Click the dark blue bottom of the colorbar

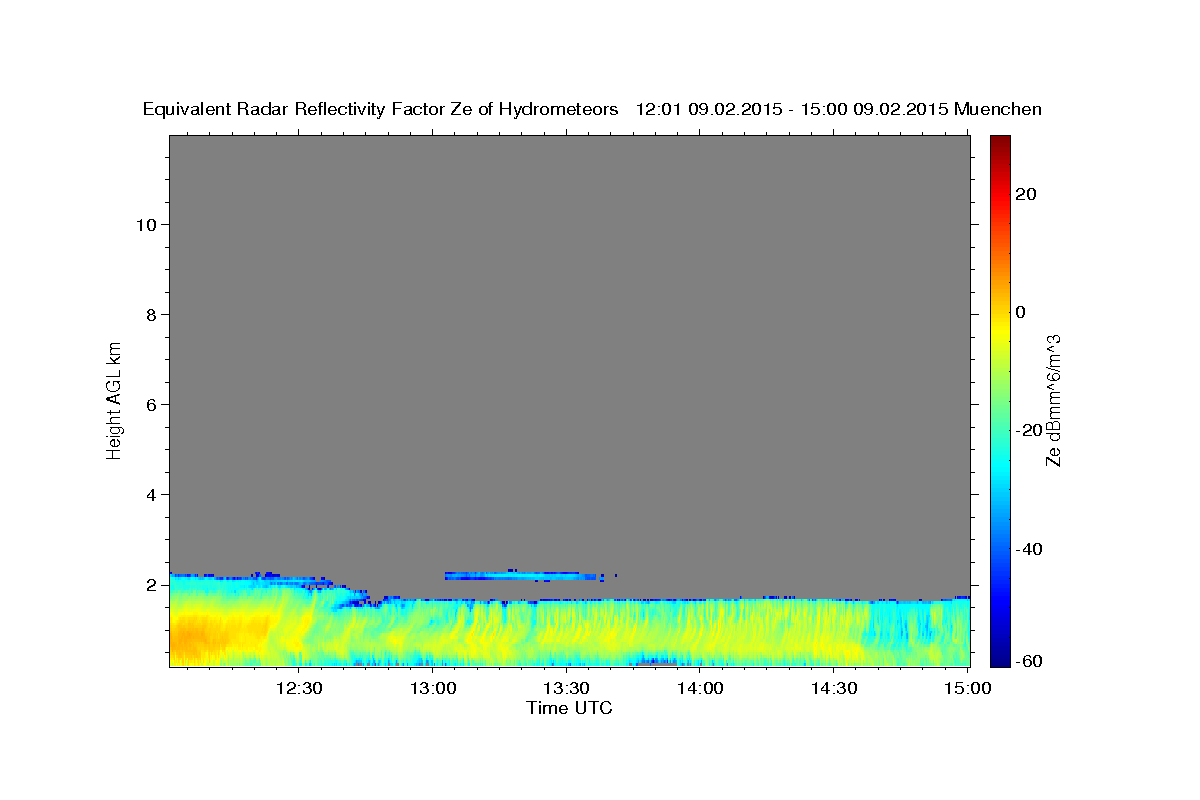(999, 658)
